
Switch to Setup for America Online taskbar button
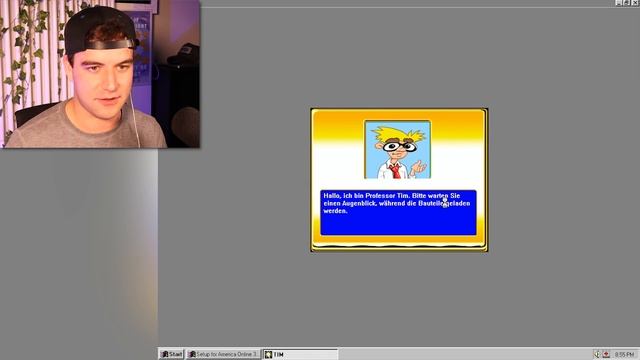tap(223, 354)
